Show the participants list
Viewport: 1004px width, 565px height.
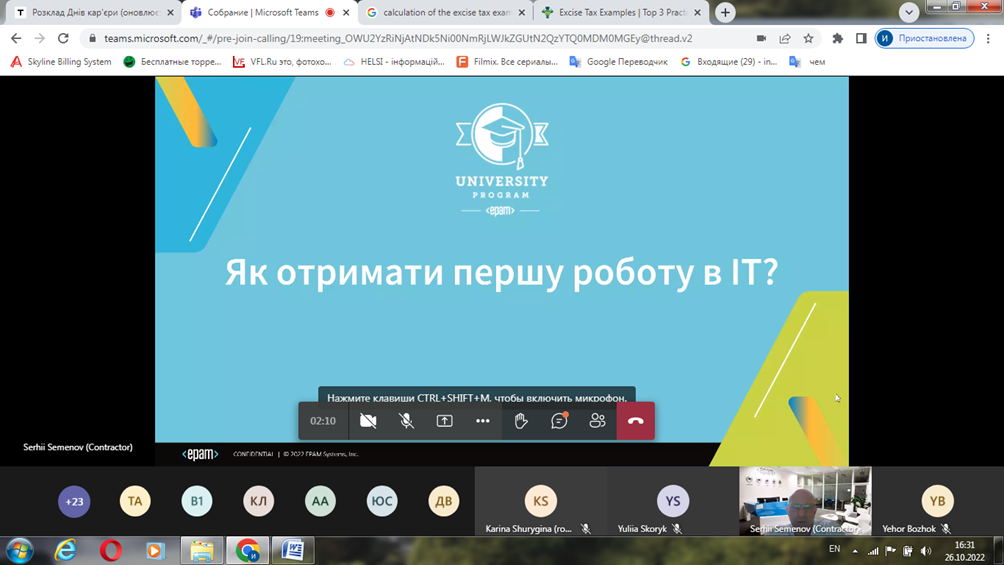(597, 421)
